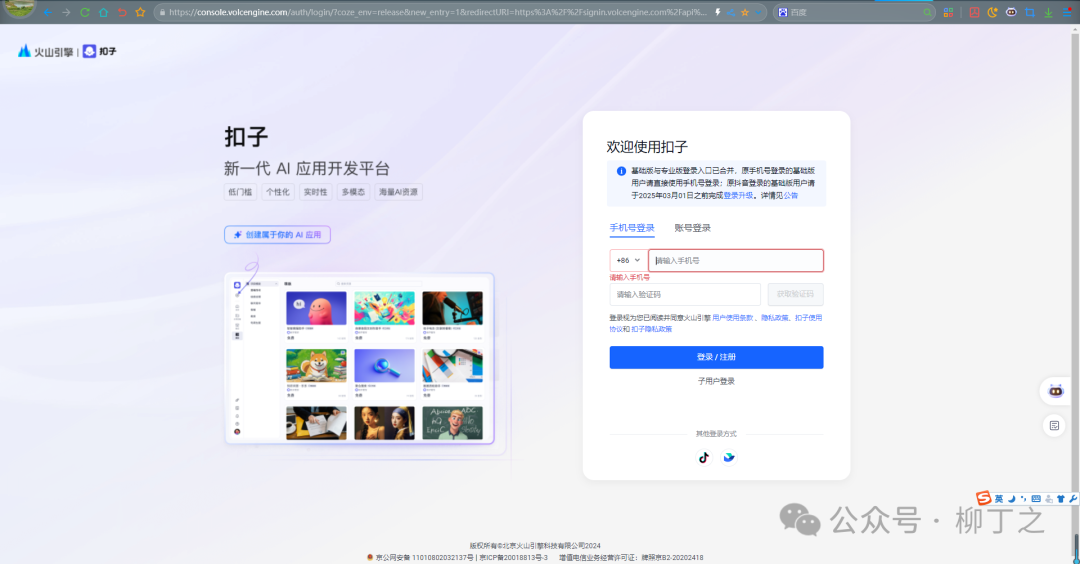1080x564 pixels.
Task: Open the address bar dropdown arrow
Action: point(758,12)
